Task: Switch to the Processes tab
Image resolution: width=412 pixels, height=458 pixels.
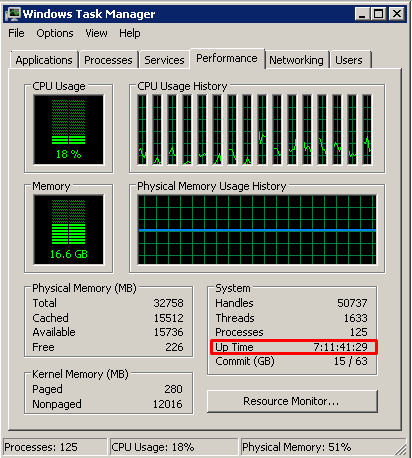Action: (108, 60)
